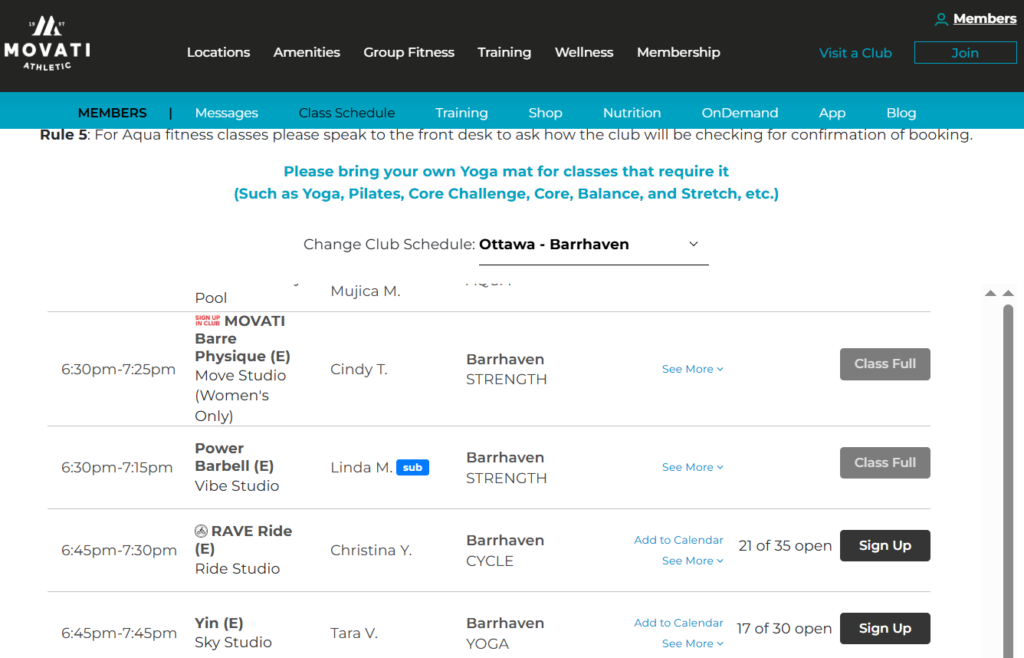Open the Change Club Schedule dropdown

[x=593, y=245]
